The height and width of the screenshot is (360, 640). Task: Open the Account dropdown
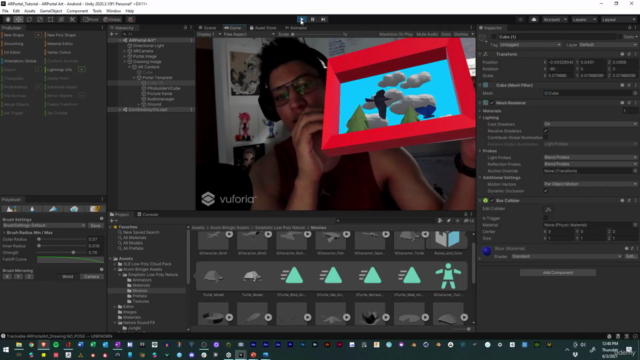[555, 19]
